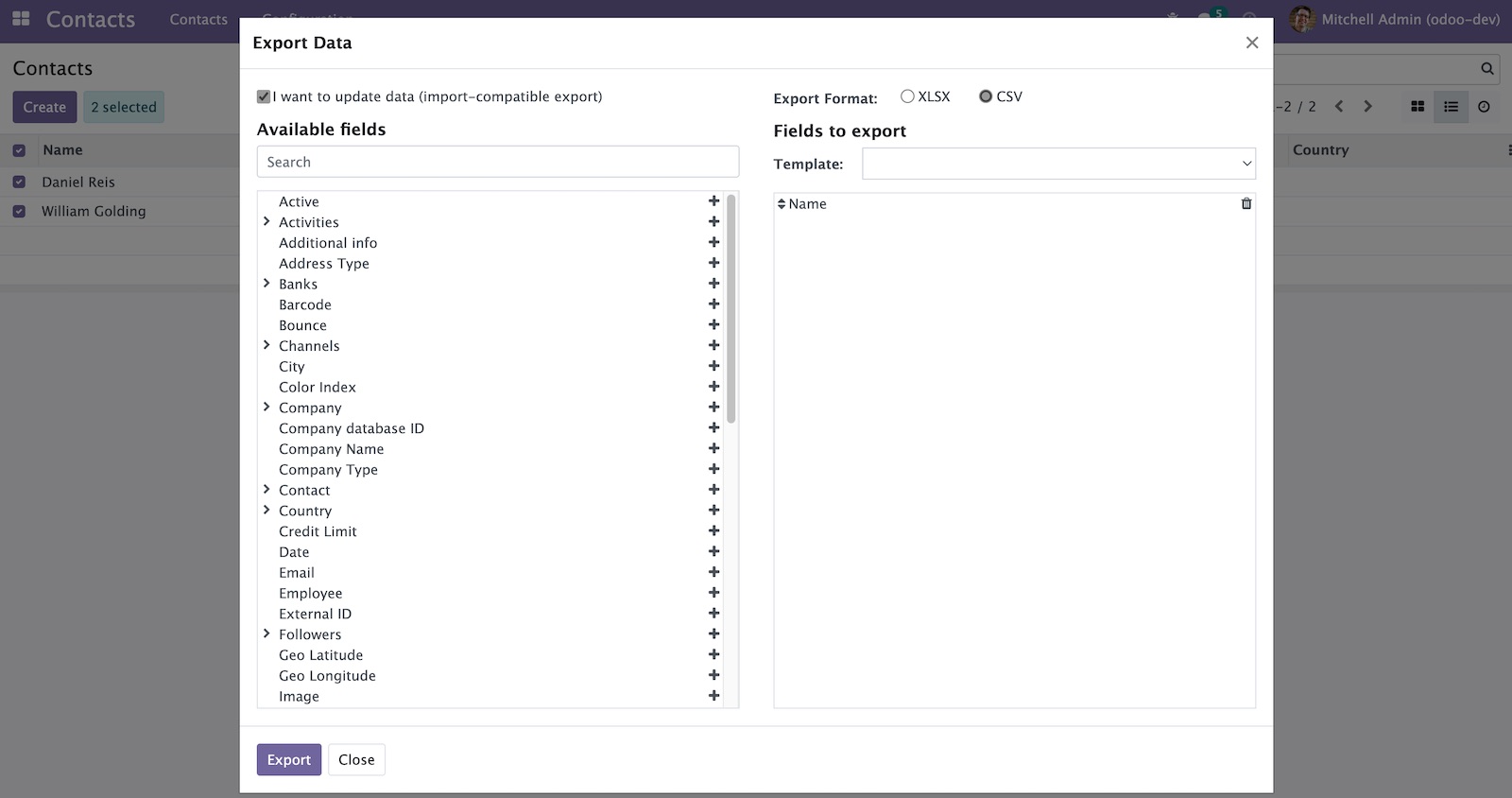Add Barcode field via plus icon
The width and height of the screenshot is (1512, 798).
[713, 304]
